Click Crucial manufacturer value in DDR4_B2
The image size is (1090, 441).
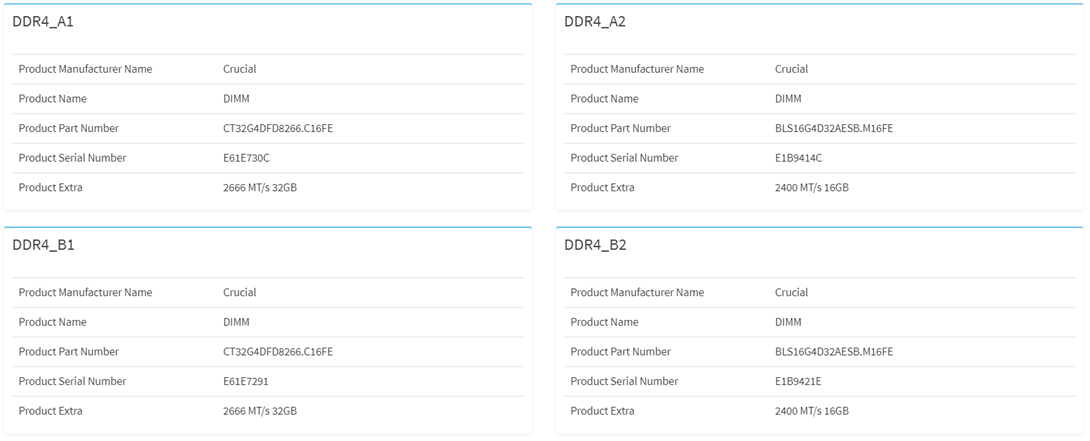792,292
